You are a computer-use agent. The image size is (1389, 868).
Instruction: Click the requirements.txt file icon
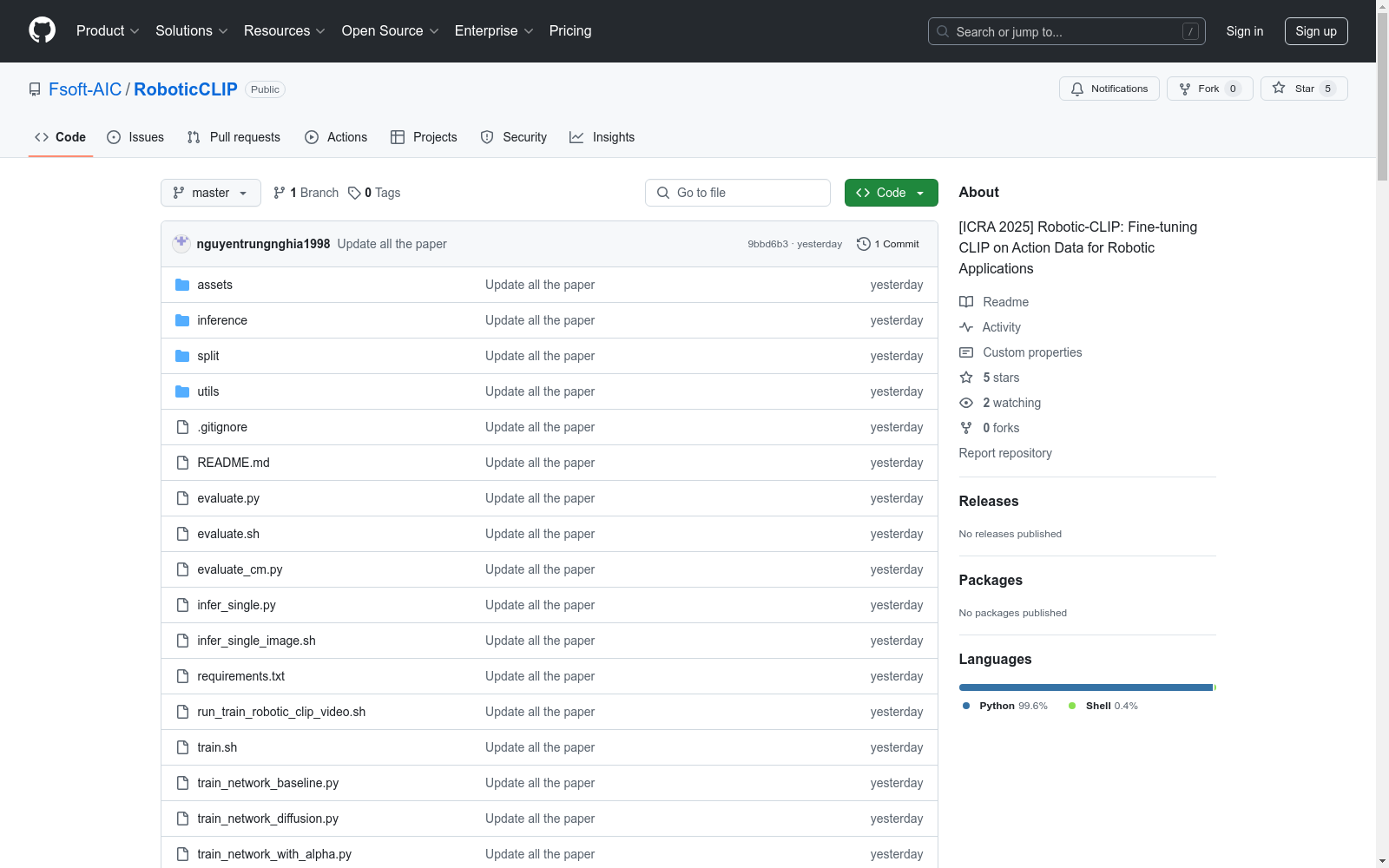pyautogui.click(x=182, y=676)
